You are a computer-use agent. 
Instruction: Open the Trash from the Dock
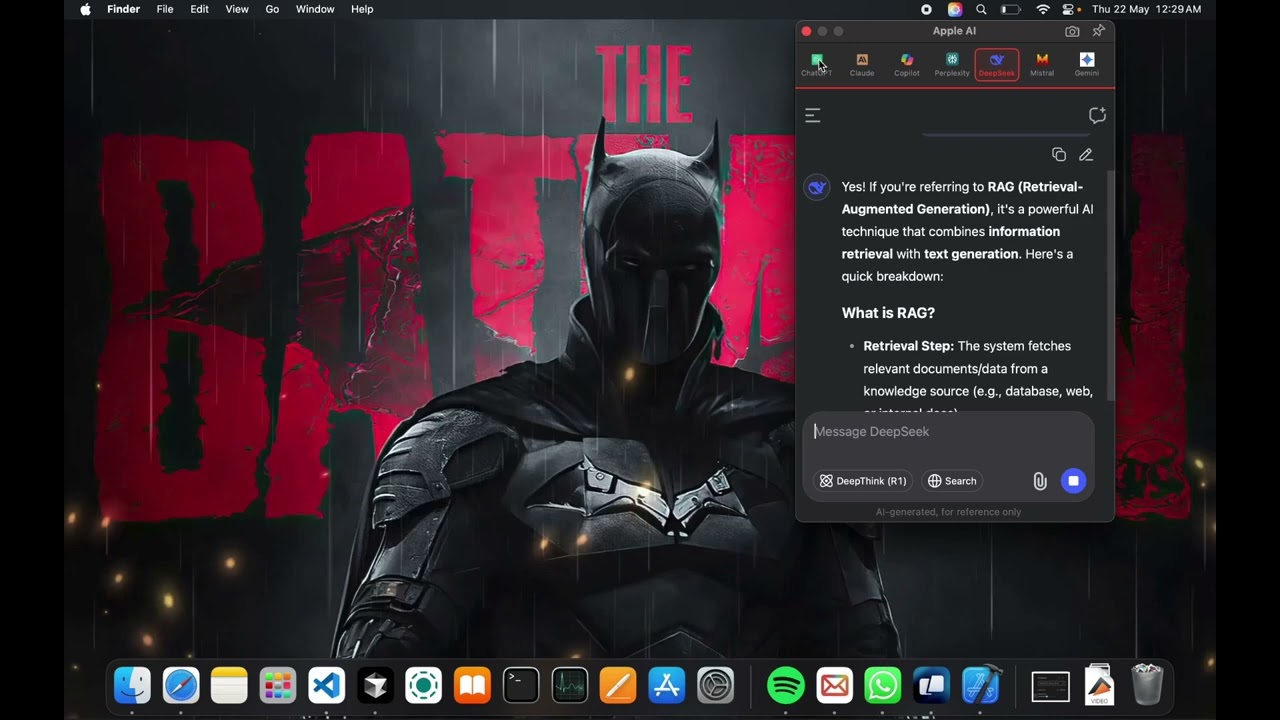(1147, 685)
